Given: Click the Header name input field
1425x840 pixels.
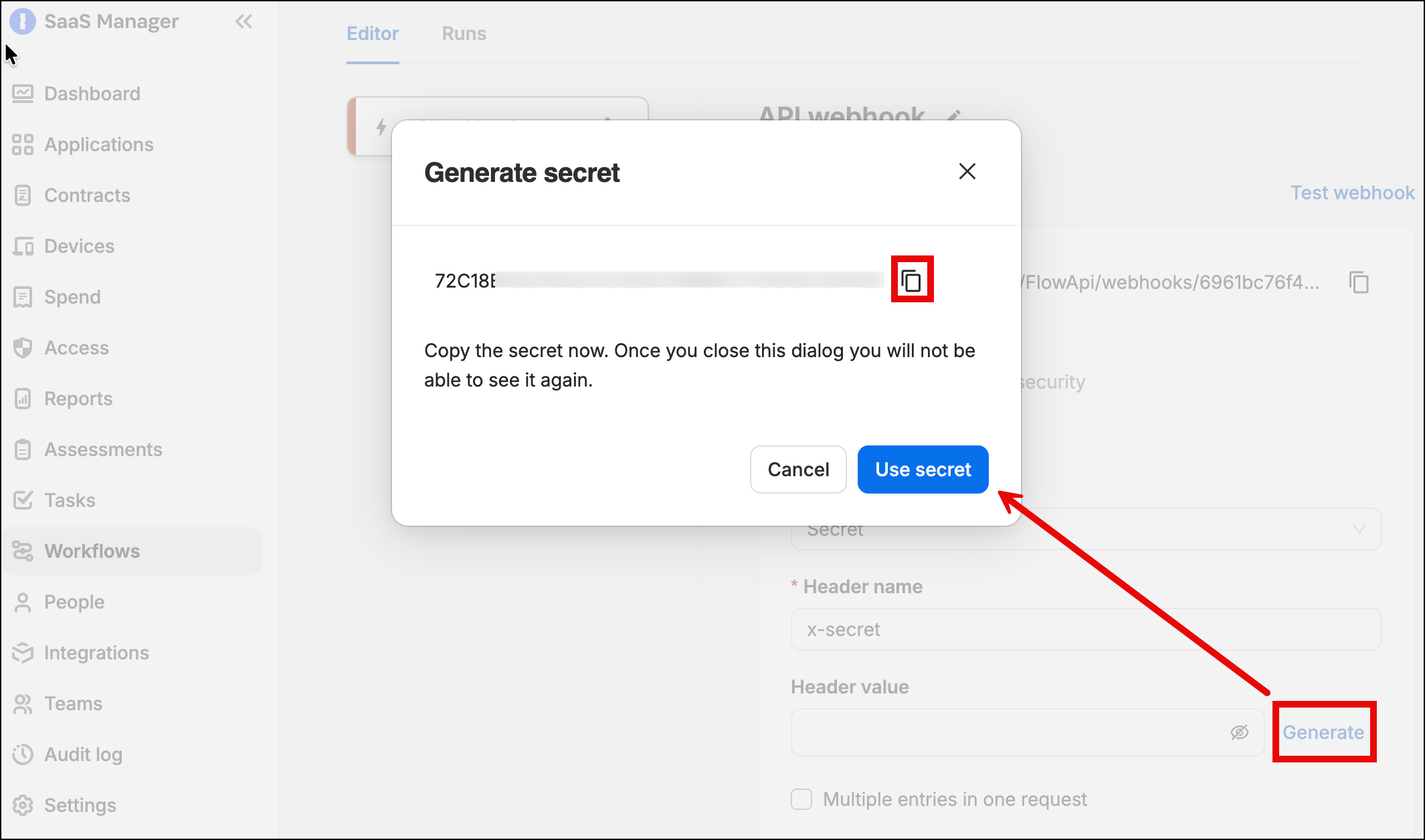Looking at the screenshot, I should click(x=1086, y=629).
